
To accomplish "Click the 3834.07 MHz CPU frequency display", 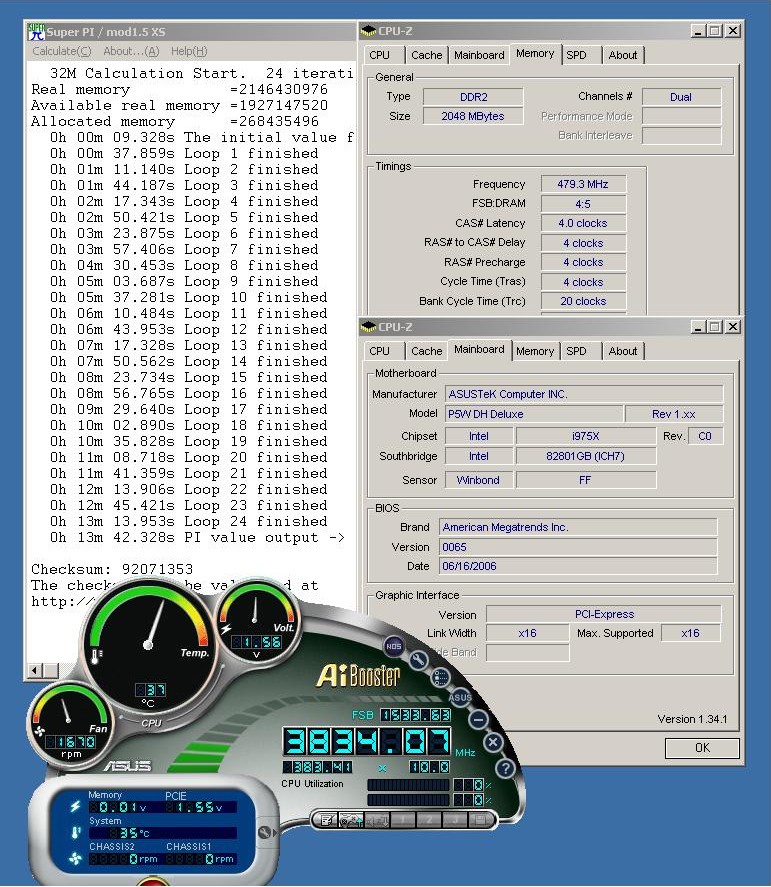I will click(x=367, y=741).
